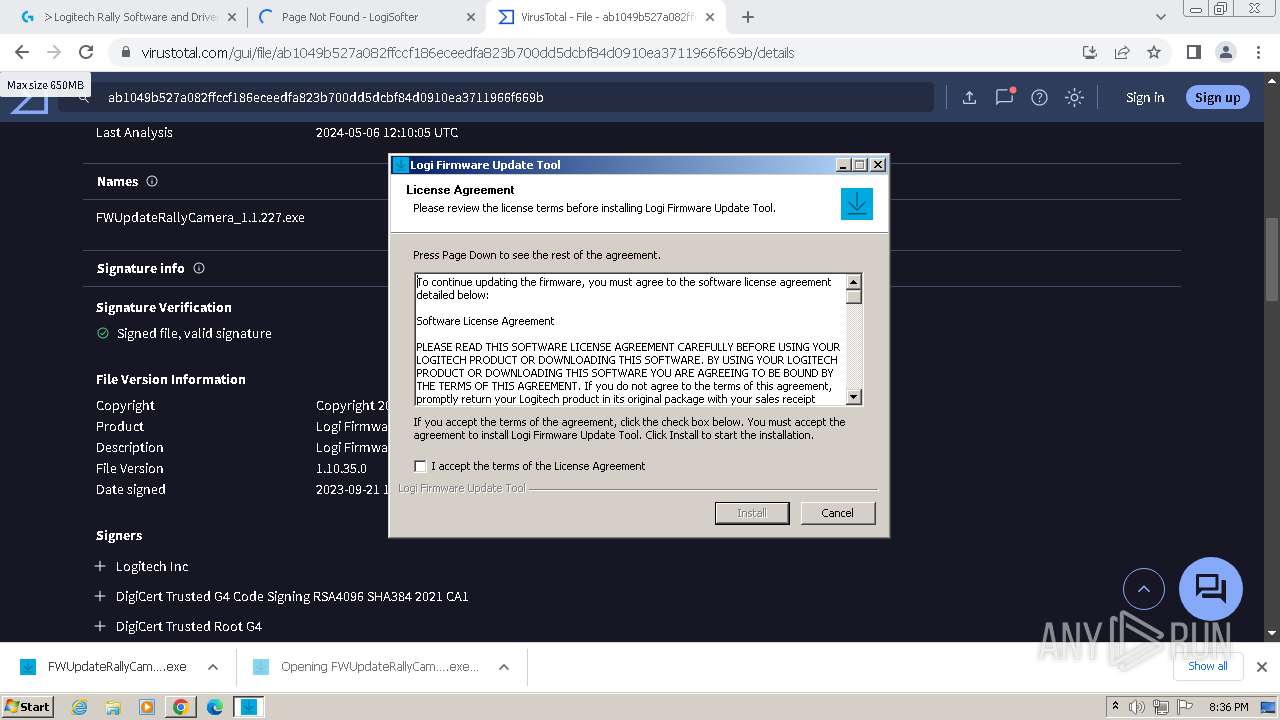Expand DigiCert Trusted Root G4 signer
Screen dimensions: 1280x720
pyautogui.click(x=100, y=626)
